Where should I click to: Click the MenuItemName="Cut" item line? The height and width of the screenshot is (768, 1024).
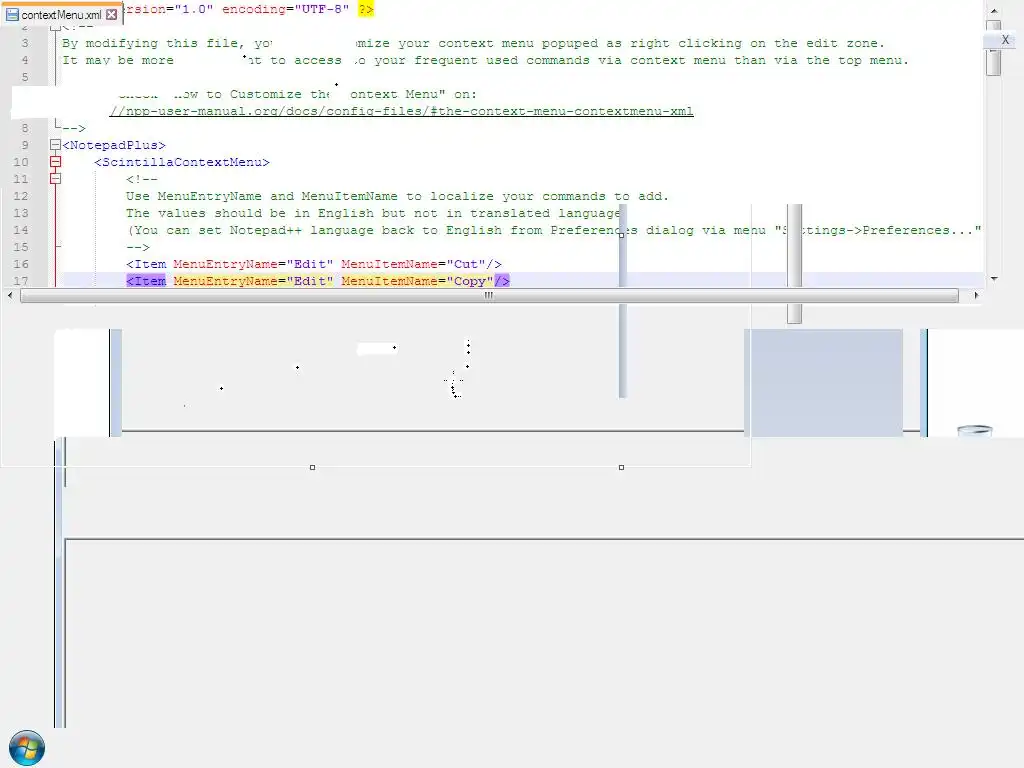[313, 264]
